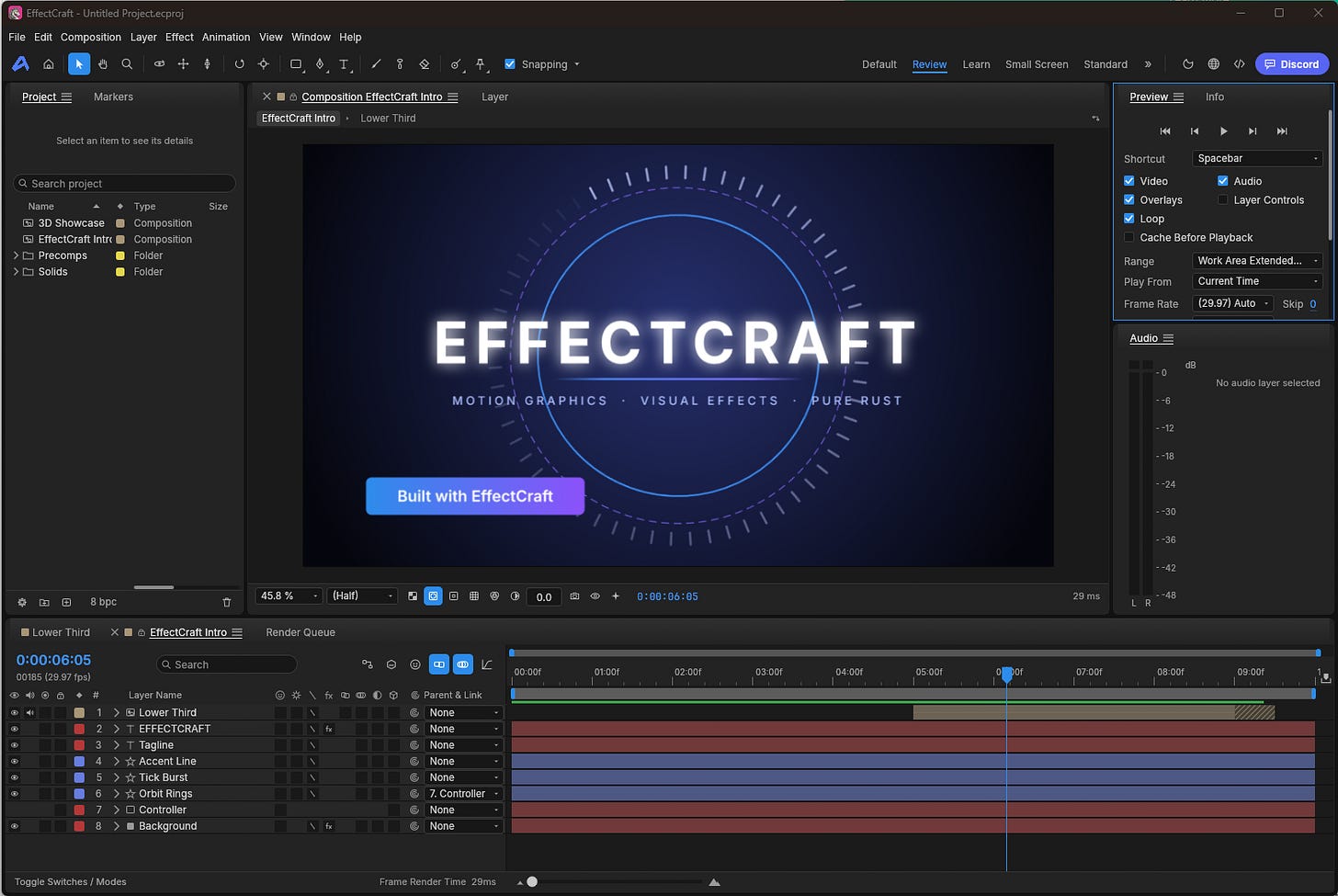Open the resolution dropdown showing (Half)
This screenshot has width=1338, height=896.
click(x=362, y=596)
